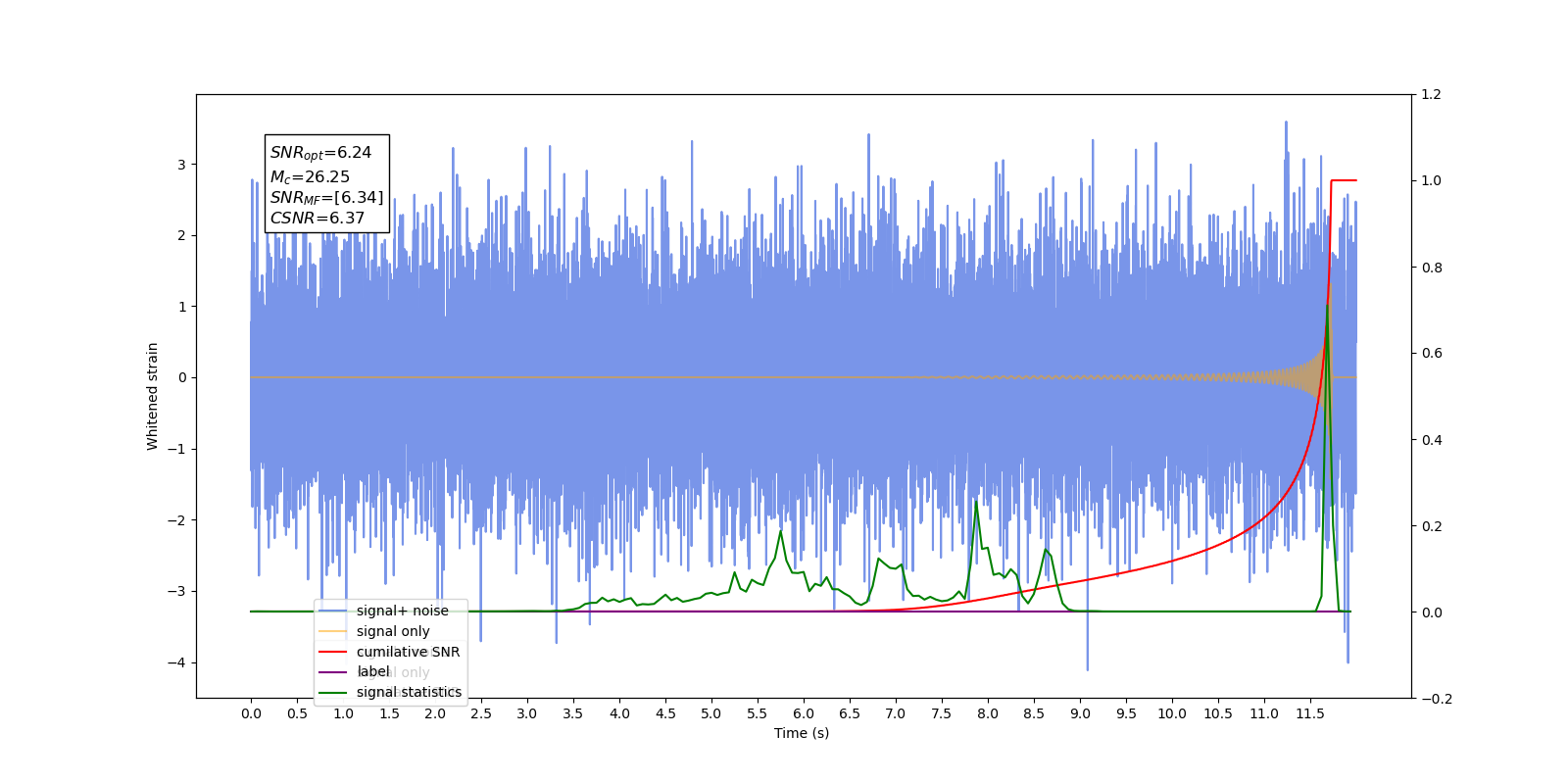Click the 'Whitened strain' y-axis label
1568x784 pixels.
click(x=152, y=396)
